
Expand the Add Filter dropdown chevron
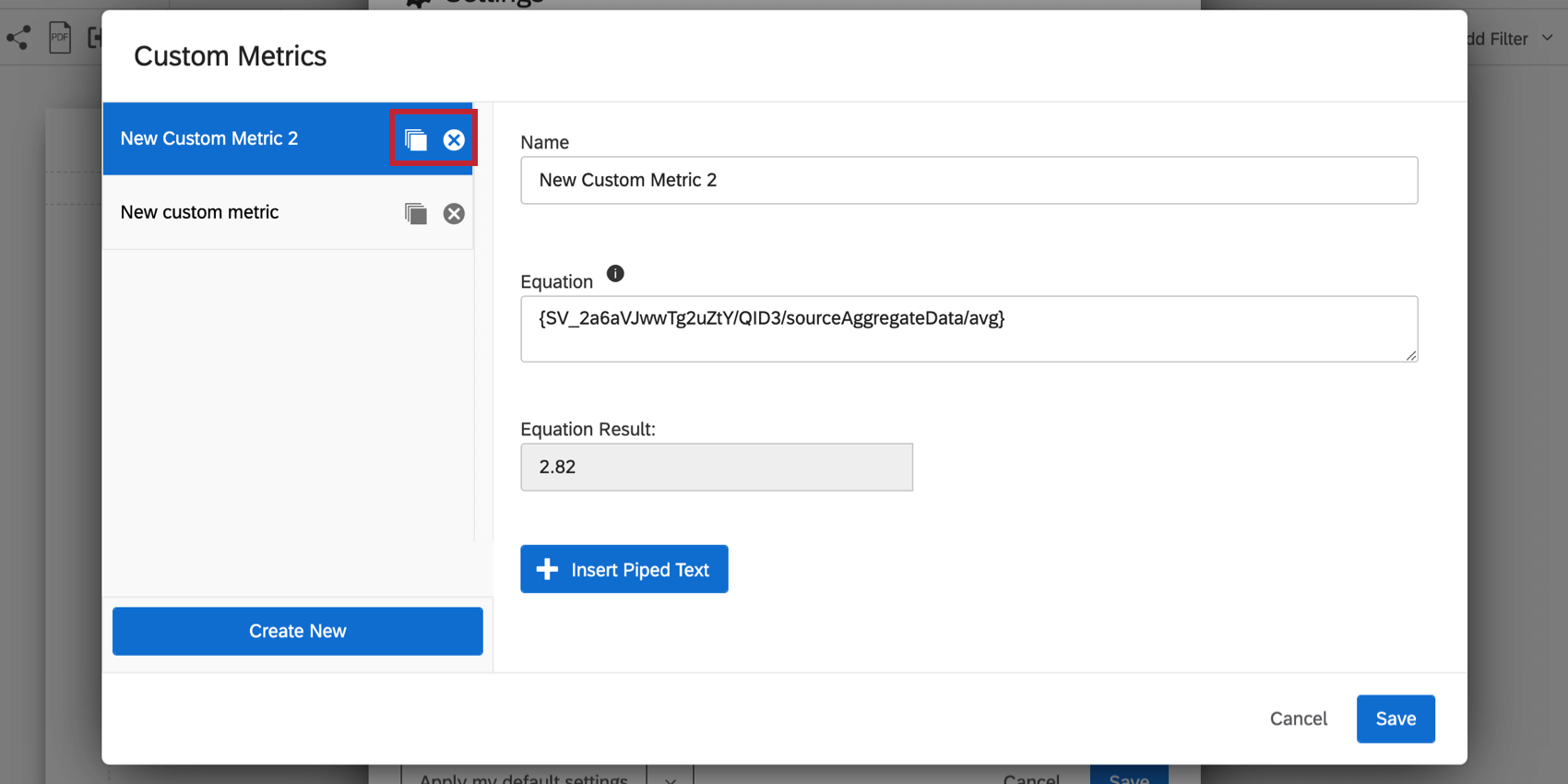(x=1548, y=38)
